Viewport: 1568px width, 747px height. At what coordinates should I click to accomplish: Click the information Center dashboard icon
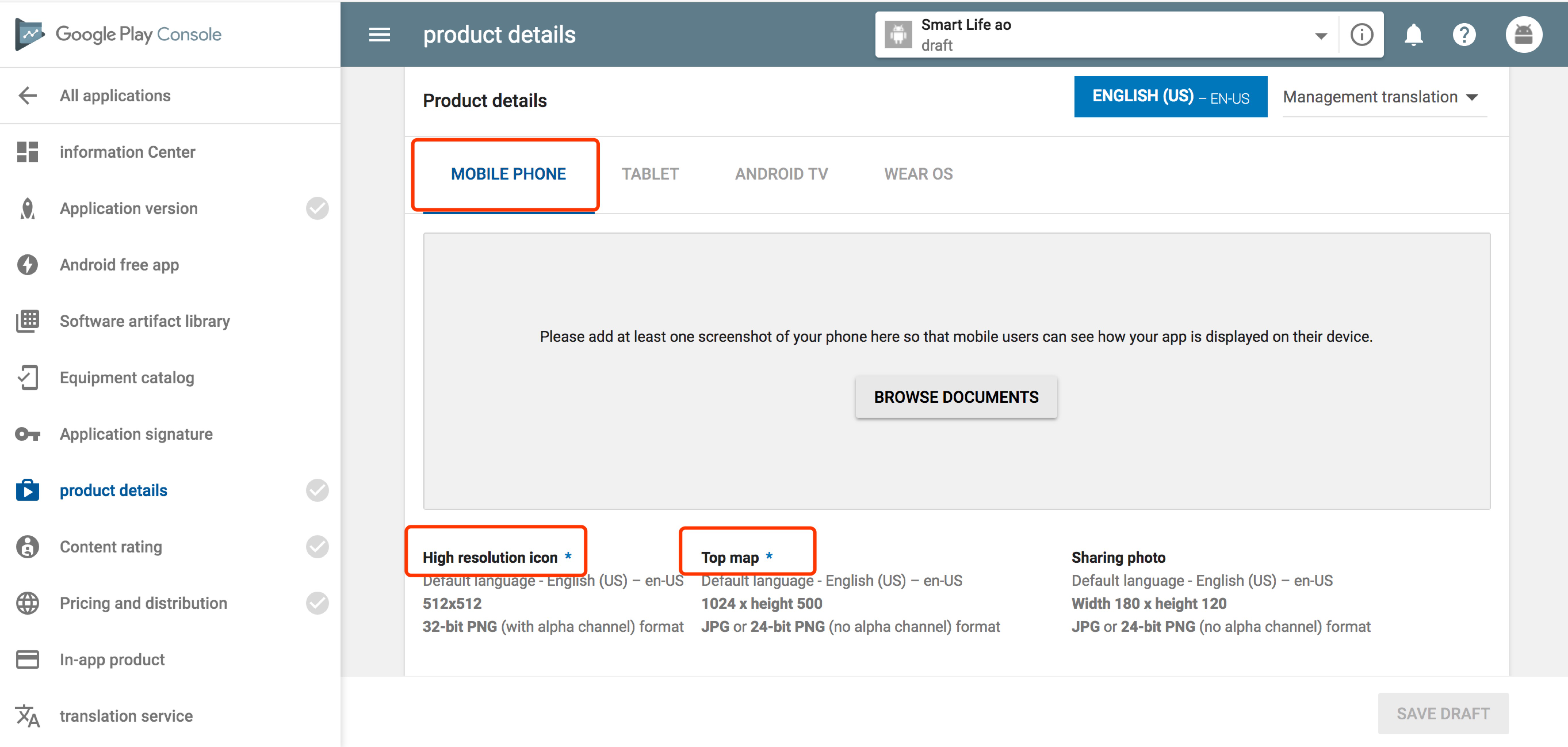(27, 152)
